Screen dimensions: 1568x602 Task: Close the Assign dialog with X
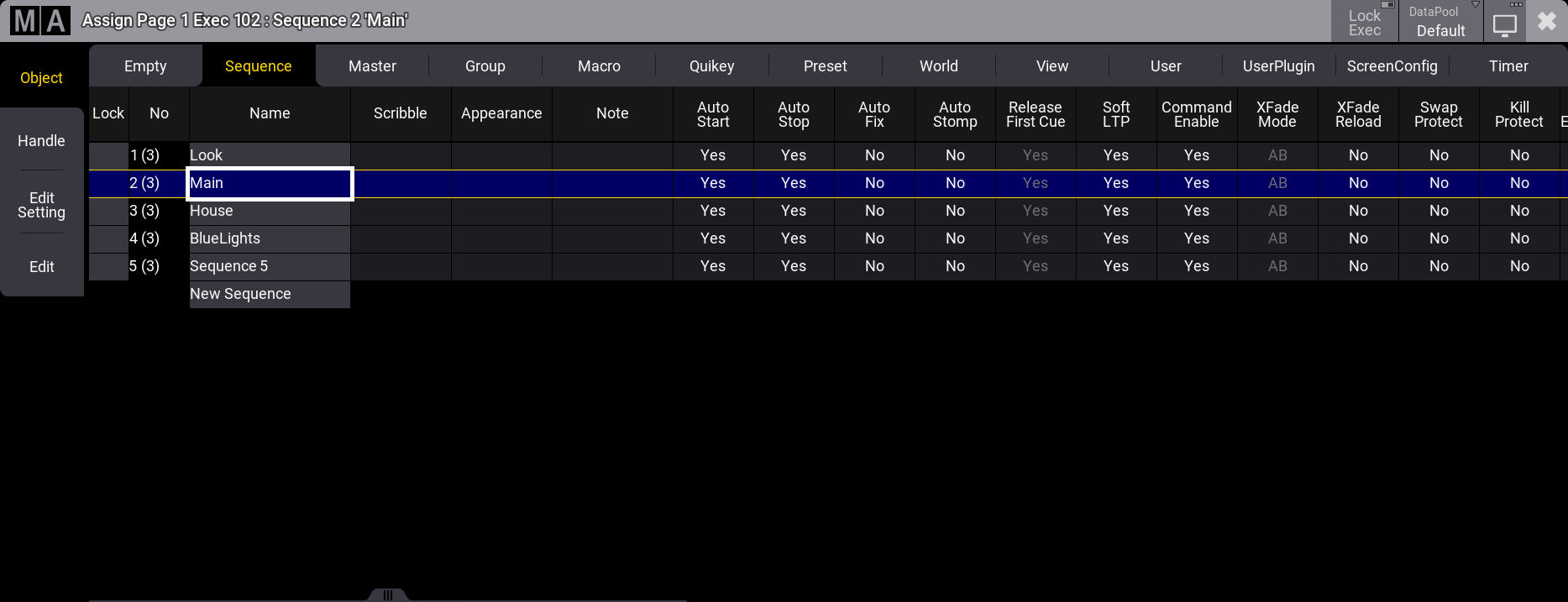point(1546,22)
